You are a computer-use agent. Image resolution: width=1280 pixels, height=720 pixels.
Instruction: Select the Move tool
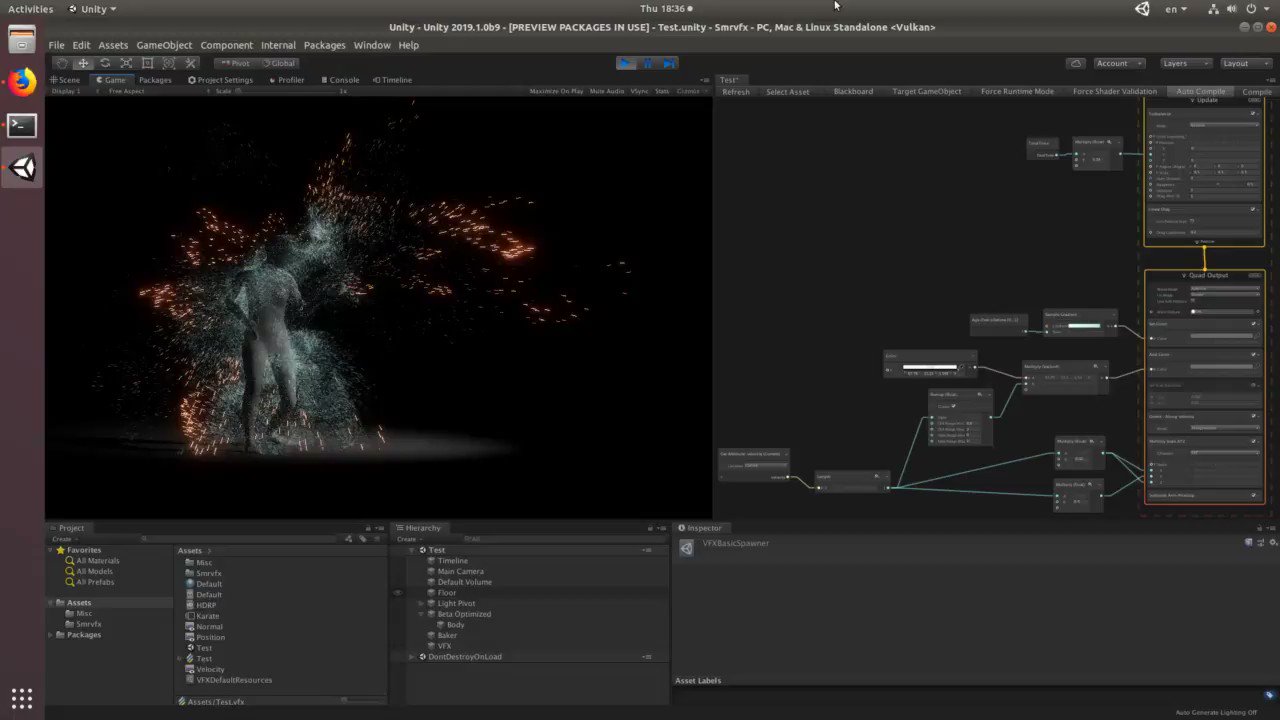coord(83,62)
